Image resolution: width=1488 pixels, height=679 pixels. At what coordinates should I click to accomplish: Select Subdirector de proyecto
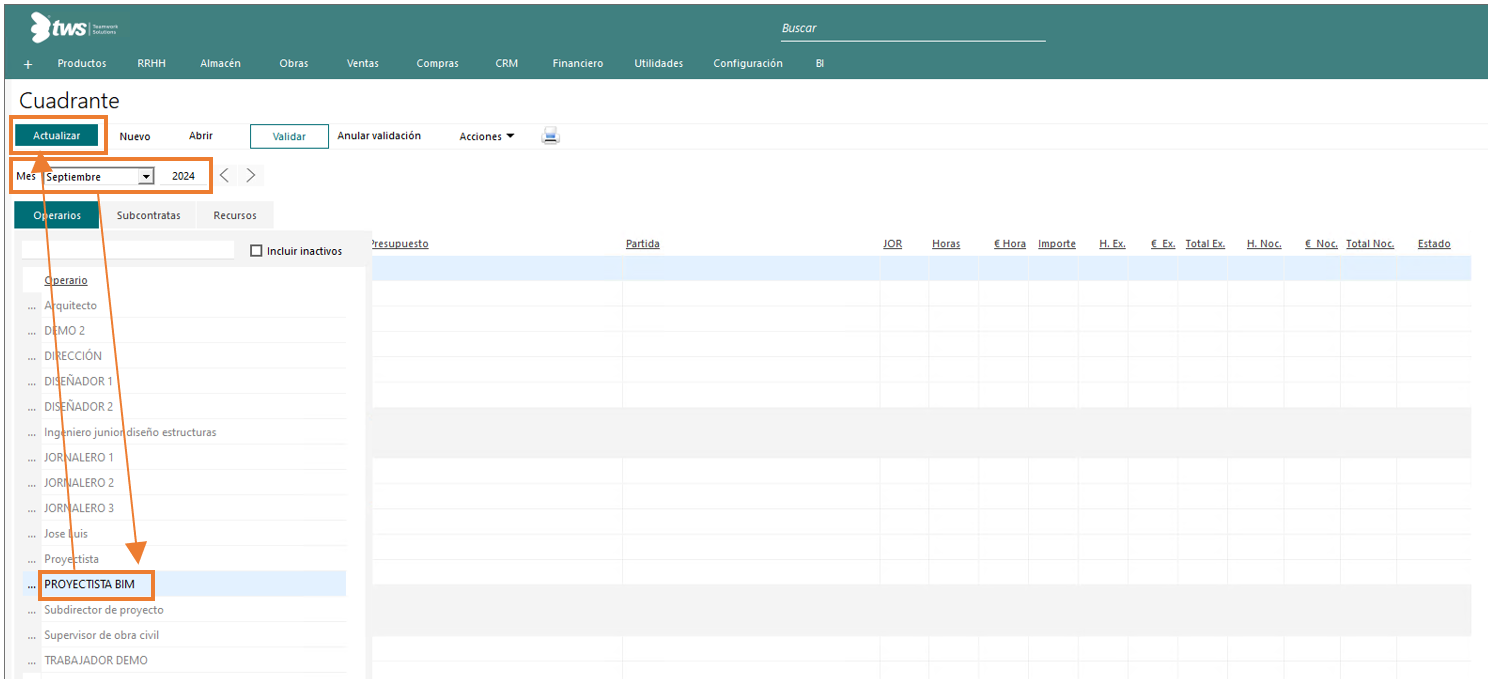(x=104, y=610)
